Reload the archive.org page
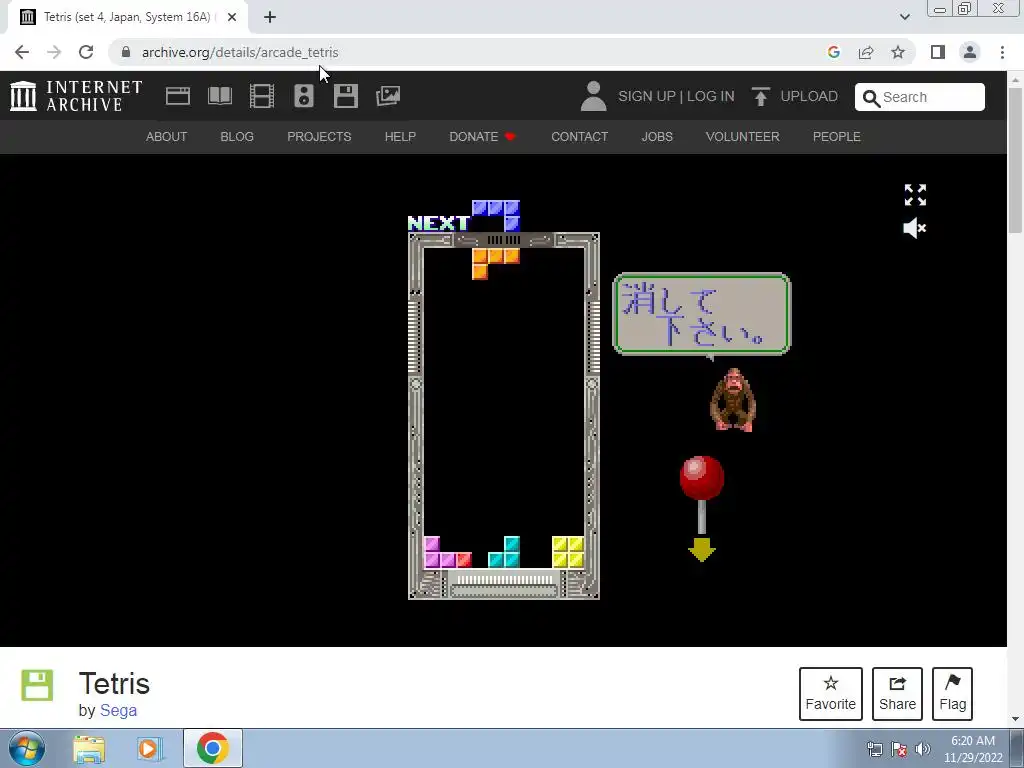Screen dimensions: 1024x768 click(x=86, y=52)
